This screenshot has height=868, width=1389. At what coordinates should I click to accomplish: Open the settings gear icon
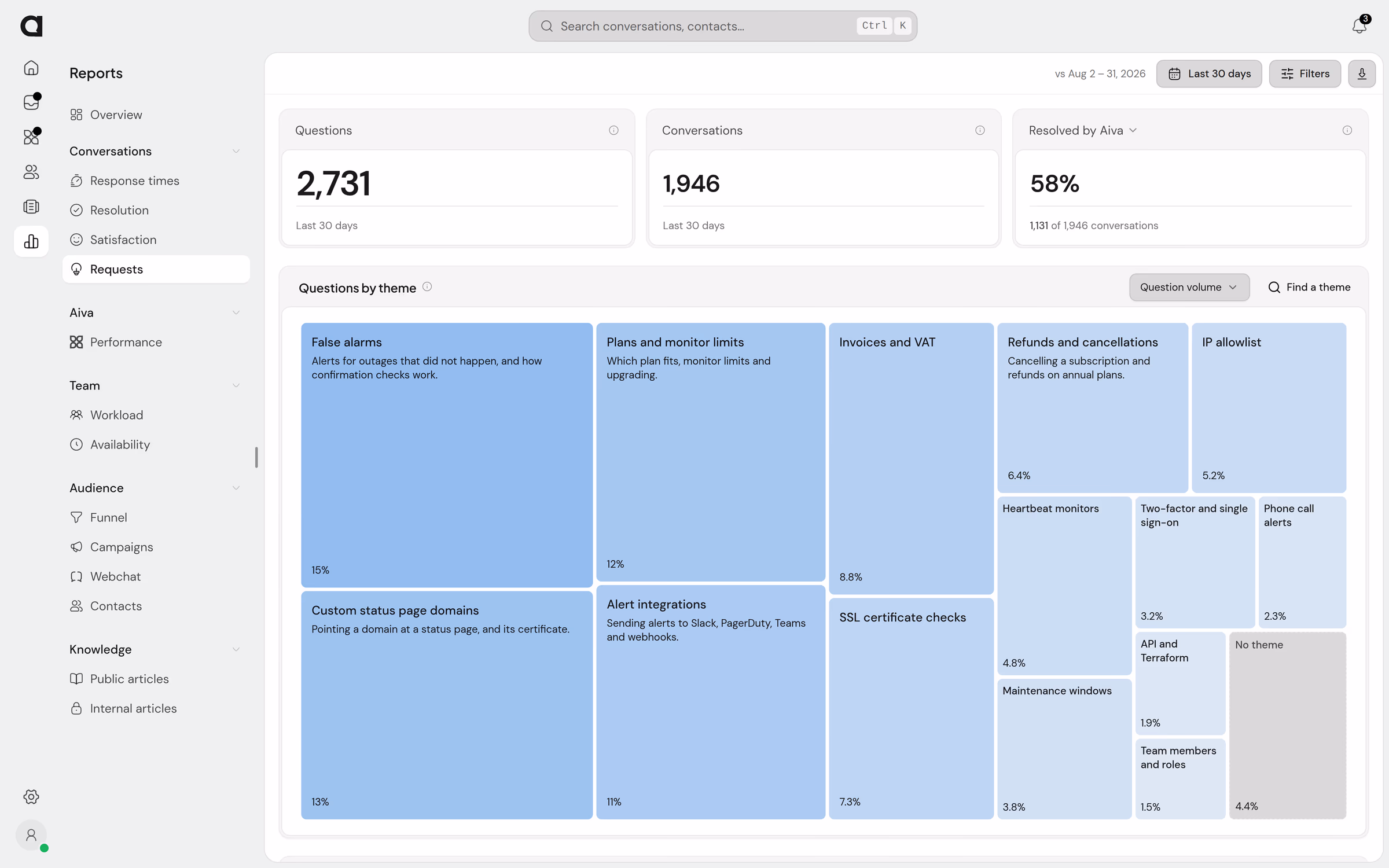(31, 797)
